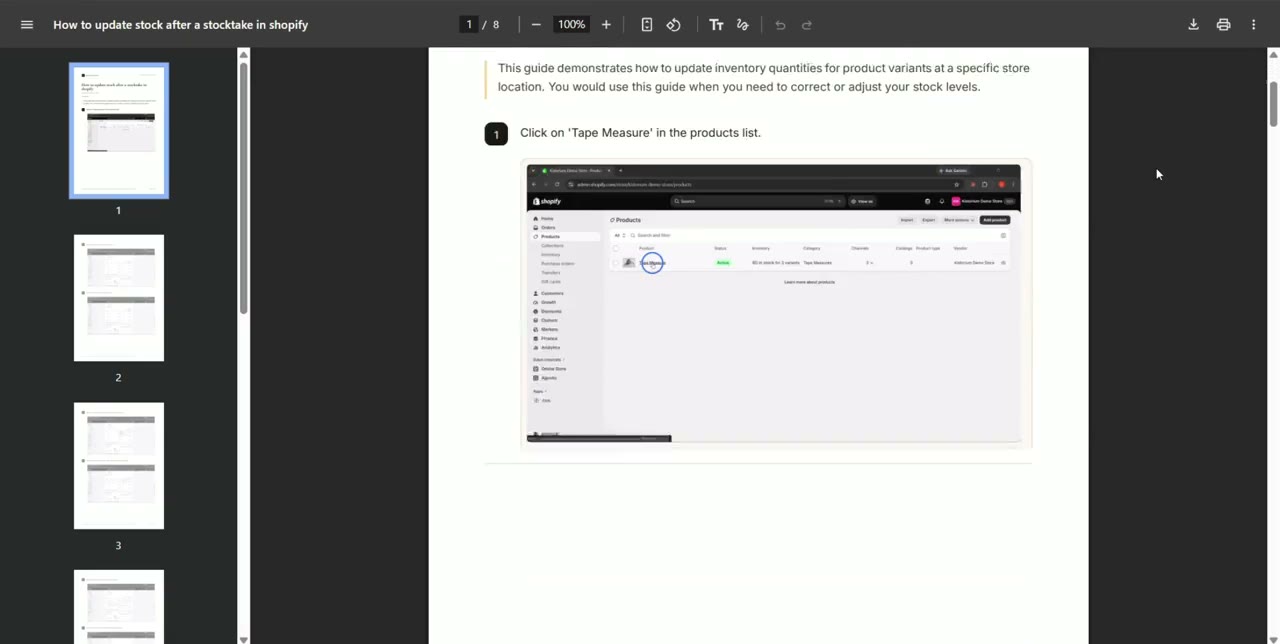This screenshot has height=644, width=1280.
Task: Click the document vertical scrollbar thumb
Action: point(1273,103)
